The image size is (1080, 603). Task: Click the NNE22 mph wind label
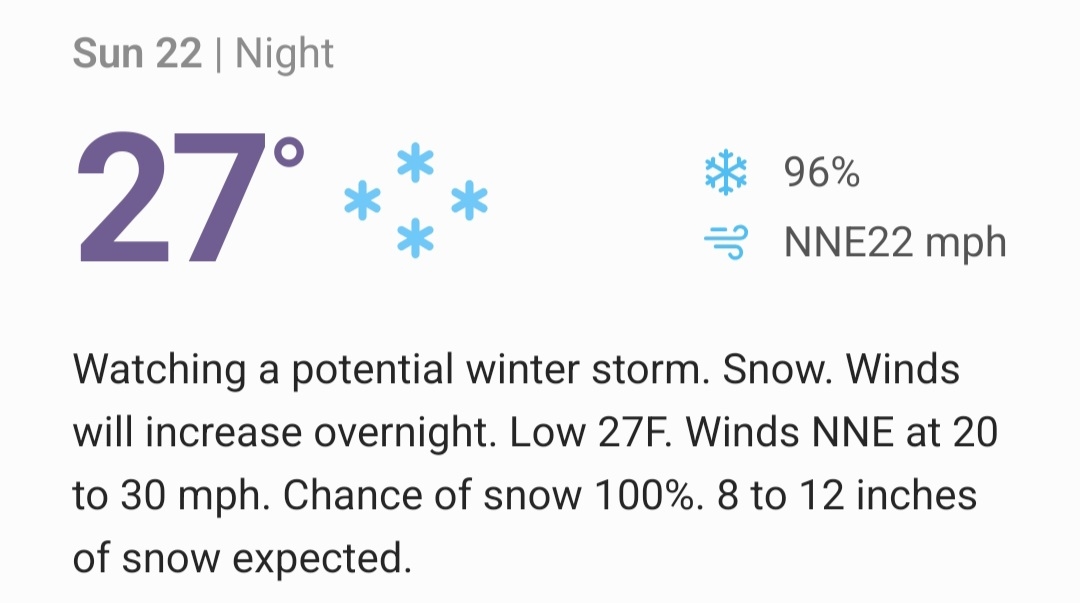tap(894, 243)
